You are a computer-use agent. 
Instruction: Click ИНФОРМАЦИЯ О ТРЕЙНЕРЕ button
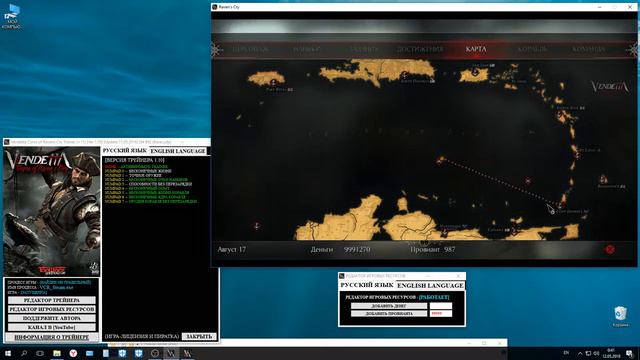tap(51, 338)
